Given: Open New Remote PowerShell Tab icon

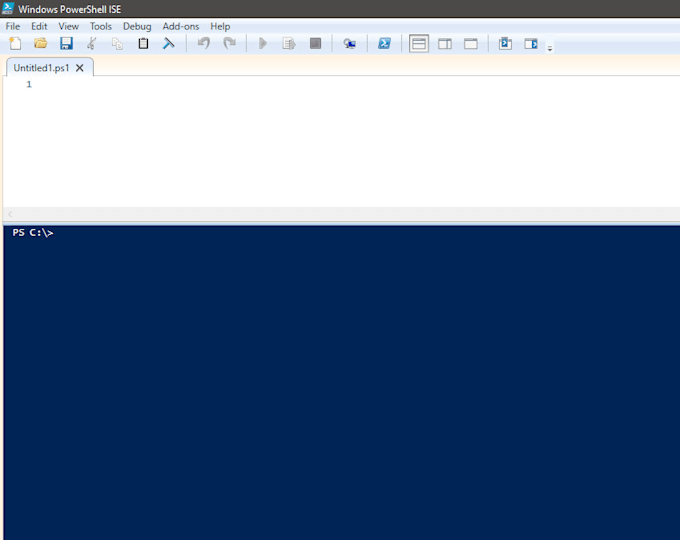Looking at the screenshot, I should 350,43.
